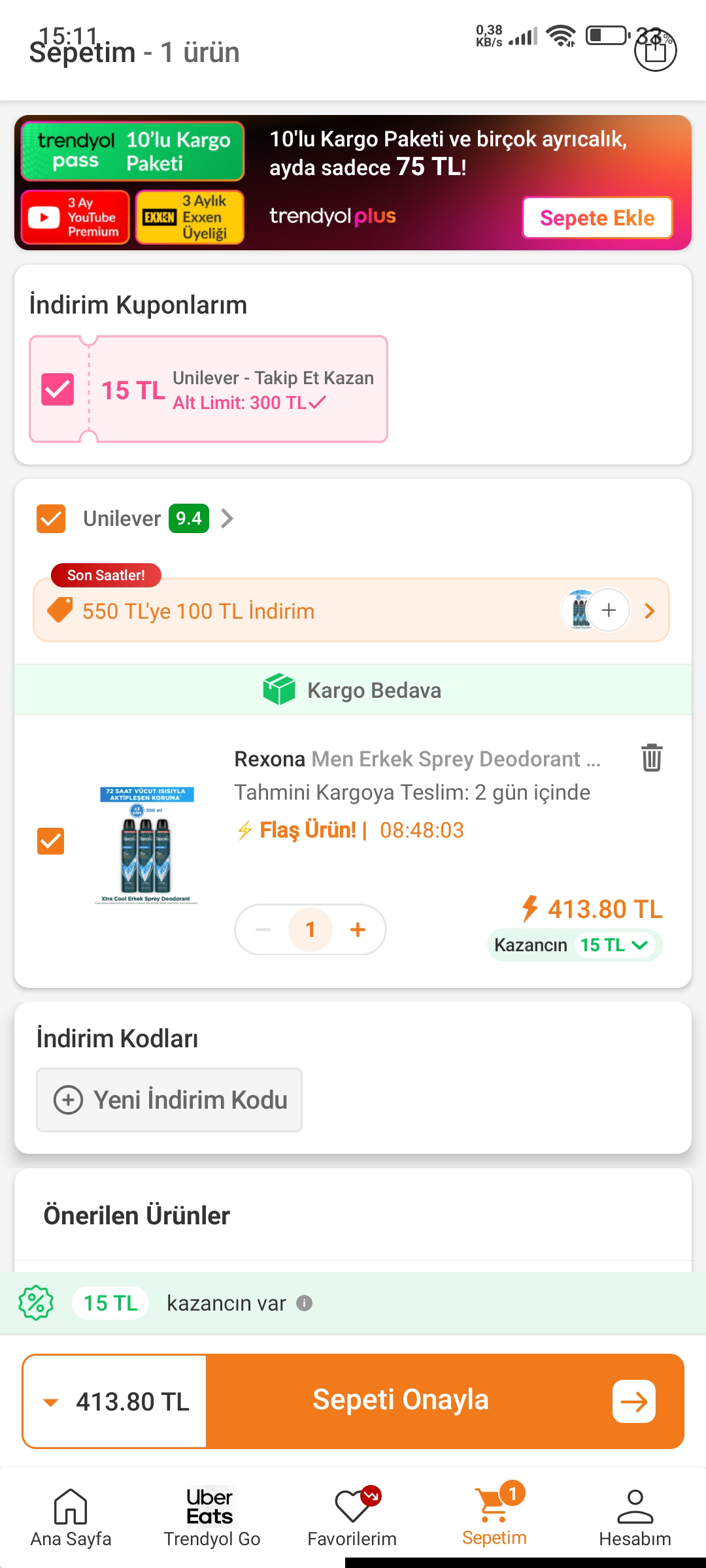Expand the Kazancın 15 TL details

click(x=639, y=945)
